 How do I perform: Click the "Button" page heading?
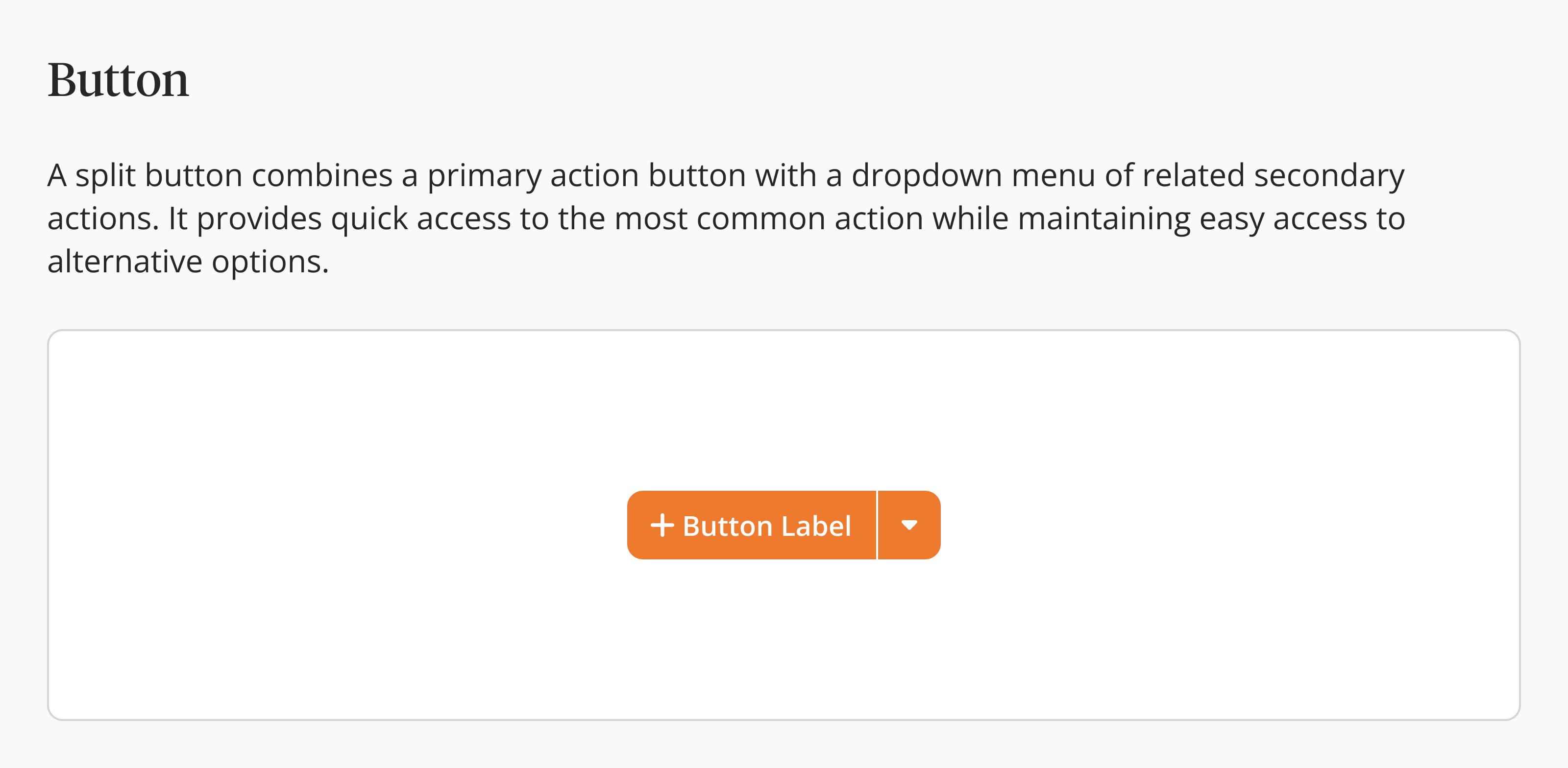(x=118, y=80)
